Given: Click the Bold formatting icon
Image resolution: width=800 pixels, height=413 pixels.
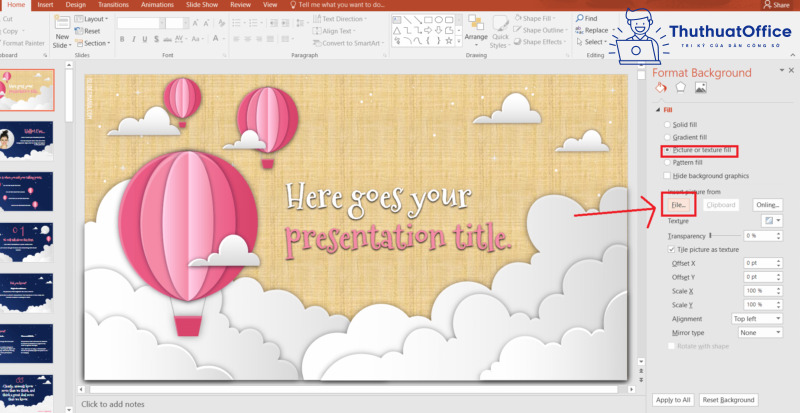Looking at the screenshot, I should 121,40.
